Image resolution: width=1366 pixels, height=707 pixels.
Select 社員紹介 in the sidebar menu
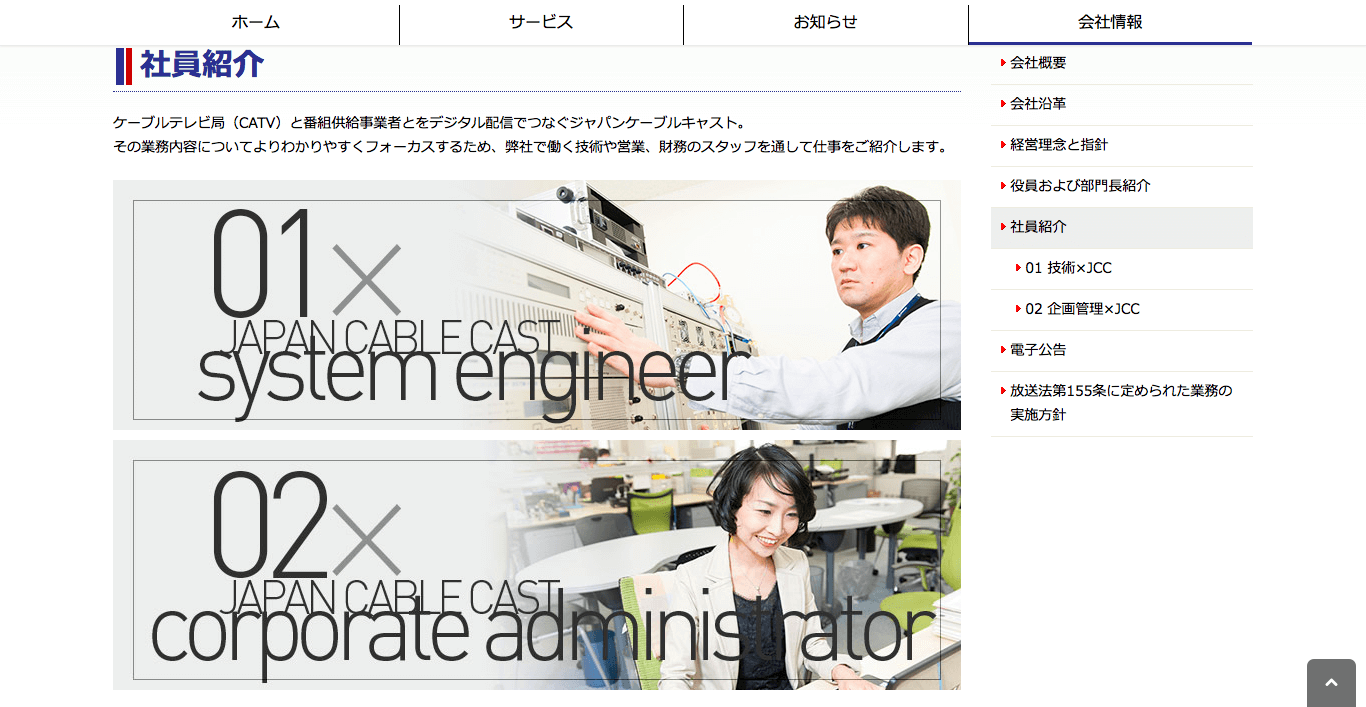pyautogui.click(x=1121, y=227)
